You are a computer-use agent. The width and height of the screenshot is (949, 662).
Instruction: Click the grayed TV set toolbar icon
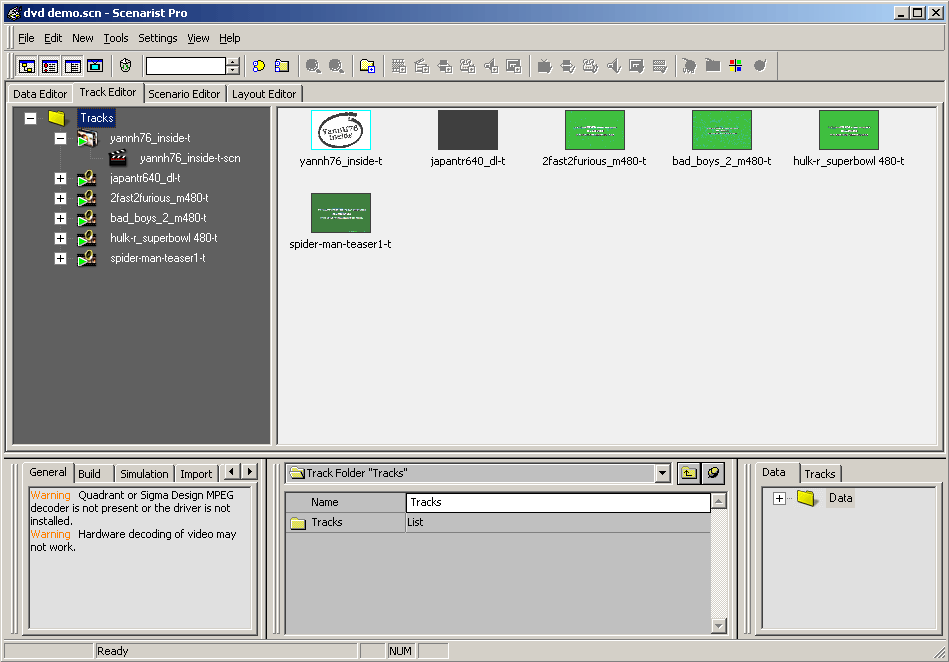[545, 66]
